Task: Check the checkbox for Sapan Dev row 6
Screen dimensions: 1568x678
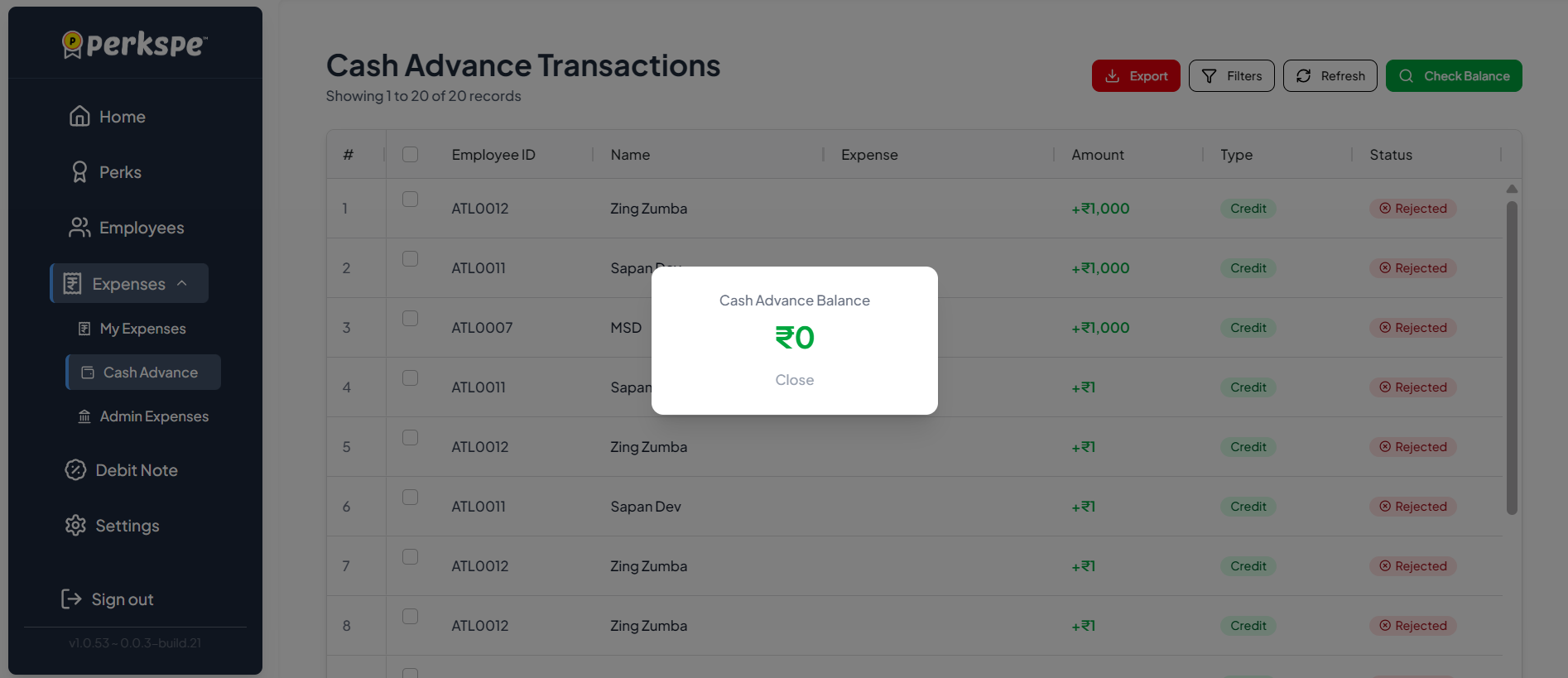Action: (x=410, y=497)
